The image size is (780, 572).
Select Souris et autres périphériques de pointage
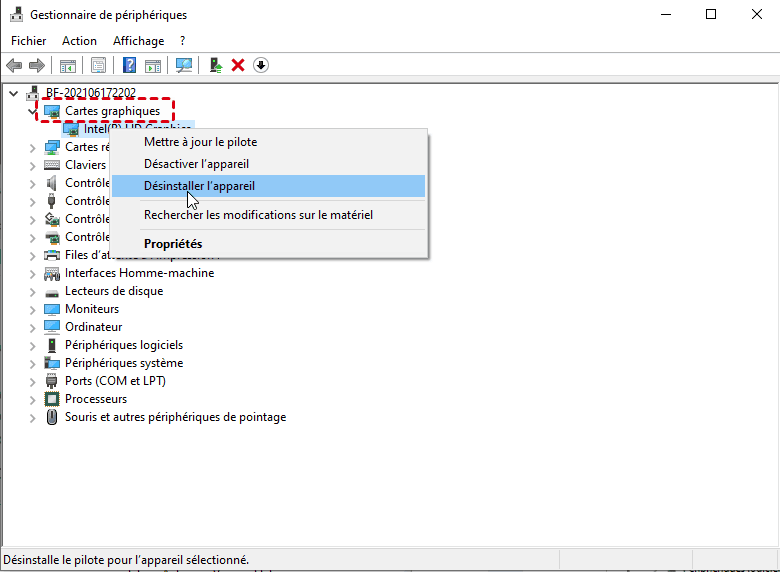[x=176, y=417]
